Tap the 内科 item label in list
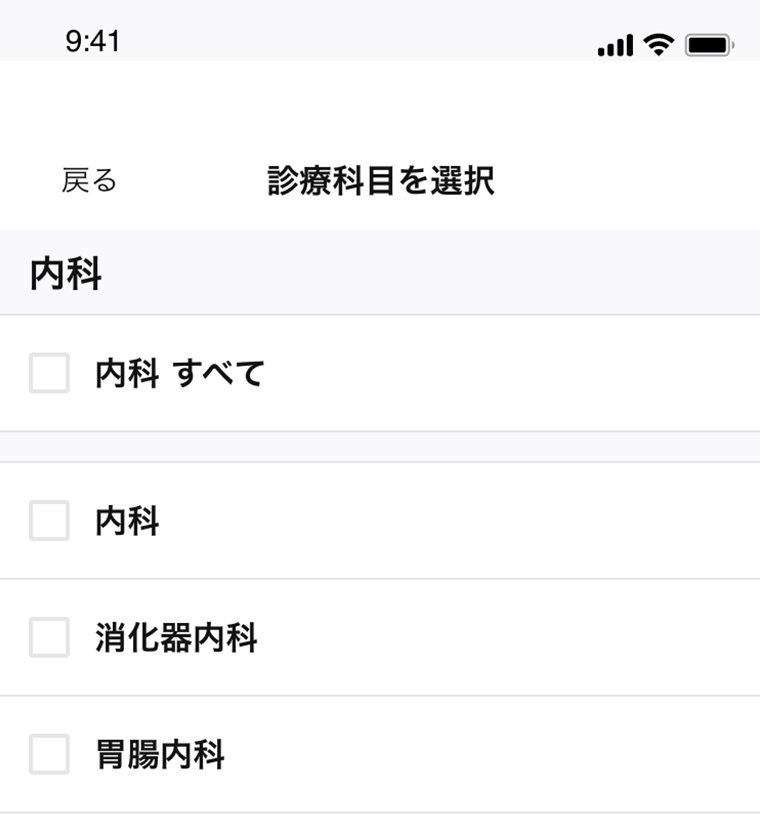The height and width of the screenshot is (840, 760). (127, 521)
